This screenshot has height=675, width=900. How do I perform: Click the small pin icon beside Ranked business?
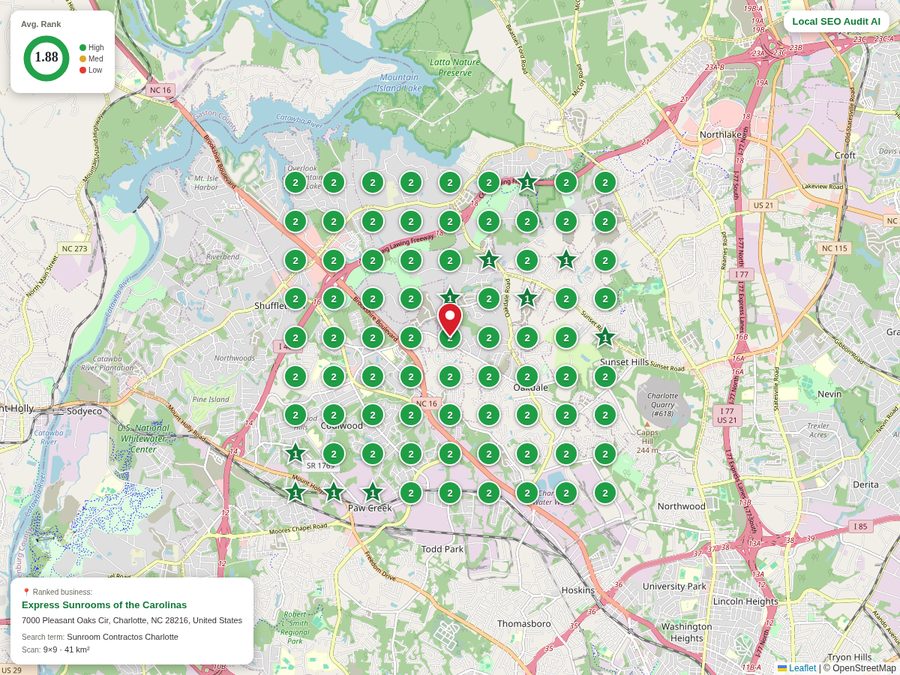(x=26, y=592)
